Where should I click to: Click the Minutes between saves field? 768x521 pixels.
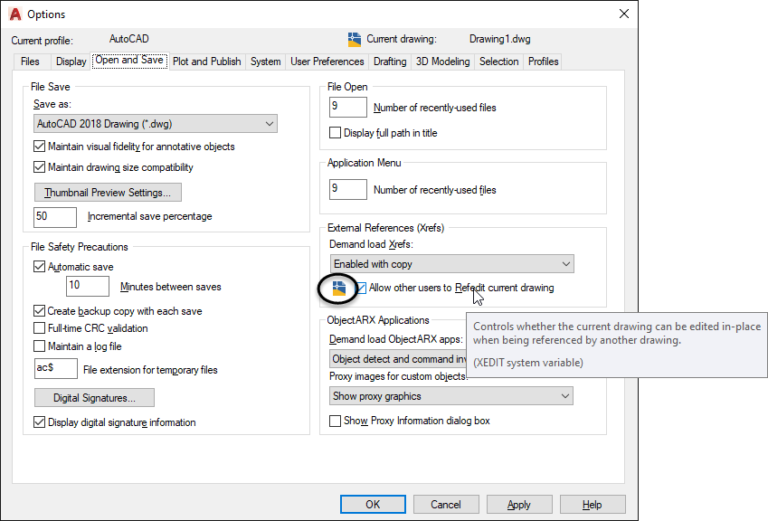click(88, 287)
